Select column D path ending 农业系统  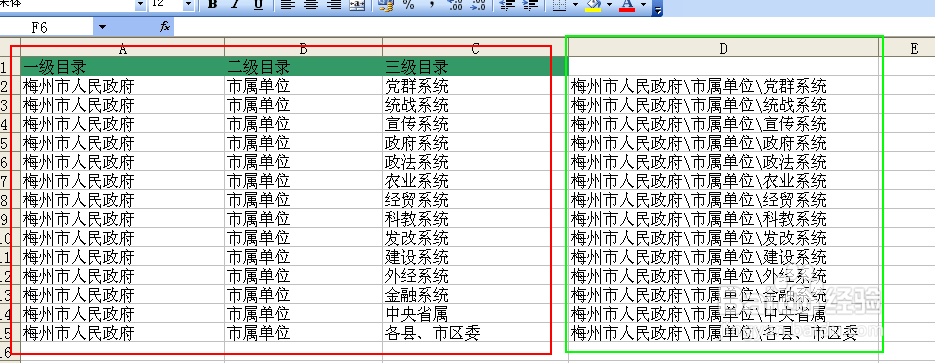(x=723, y=181)
